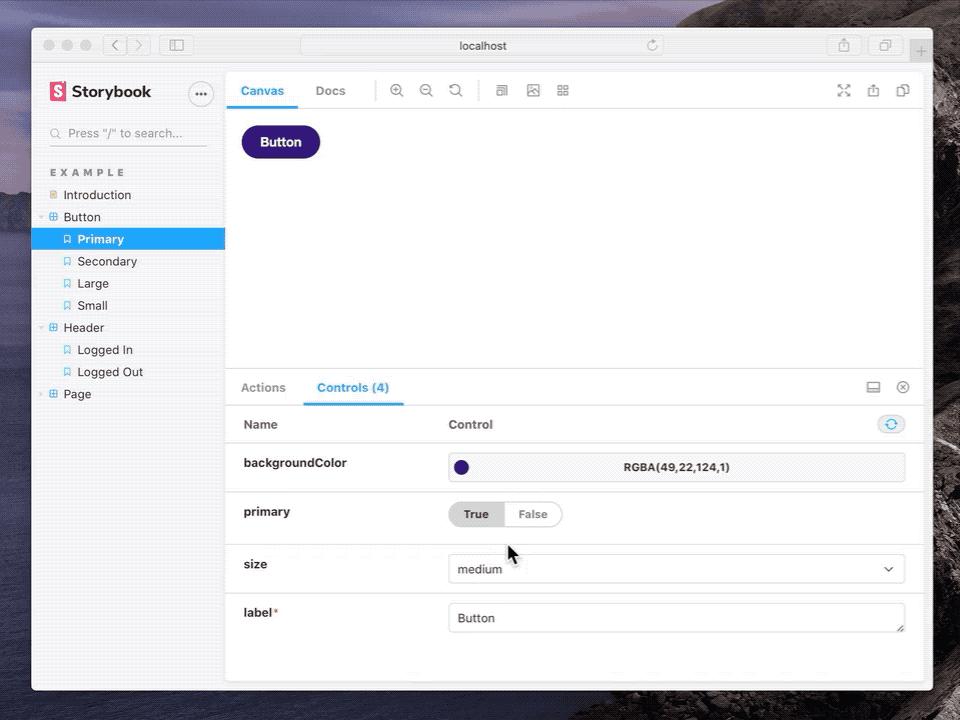Screen dimensions: 960x720
Task: Open the size dropdown set to medium
Action: point(676,568)
